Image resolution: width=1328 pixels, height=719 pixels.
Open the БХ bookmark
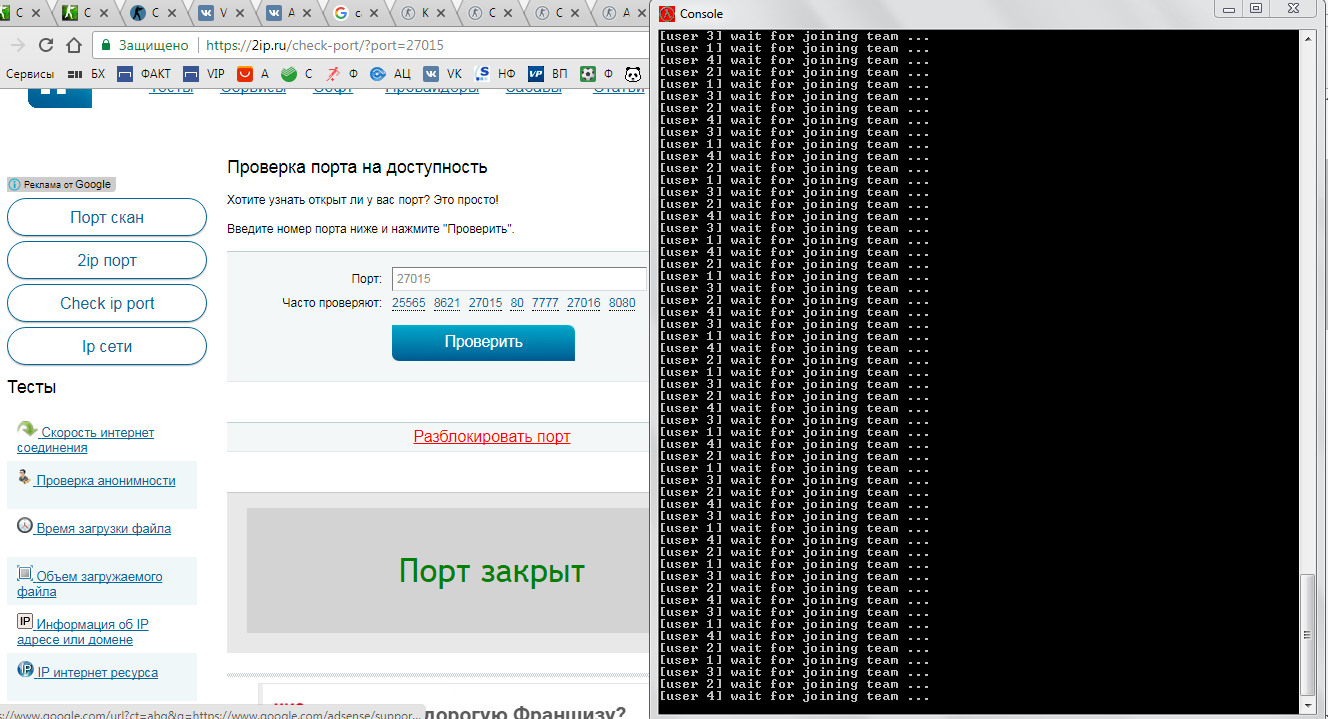tap(86, 73)
